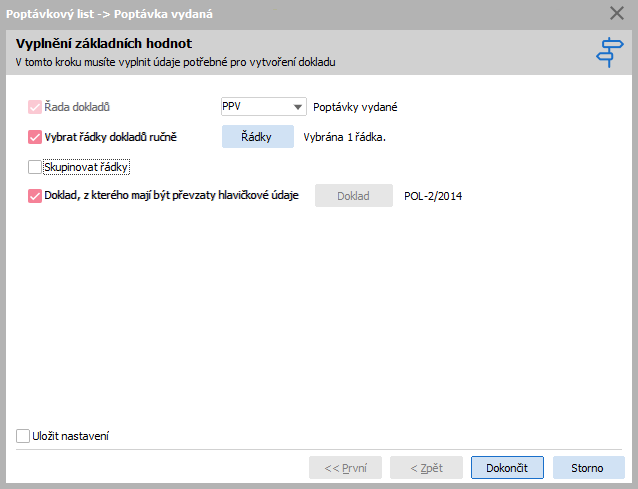
Task: Cancel the wizard via Storno
Action: pos(588,467)
